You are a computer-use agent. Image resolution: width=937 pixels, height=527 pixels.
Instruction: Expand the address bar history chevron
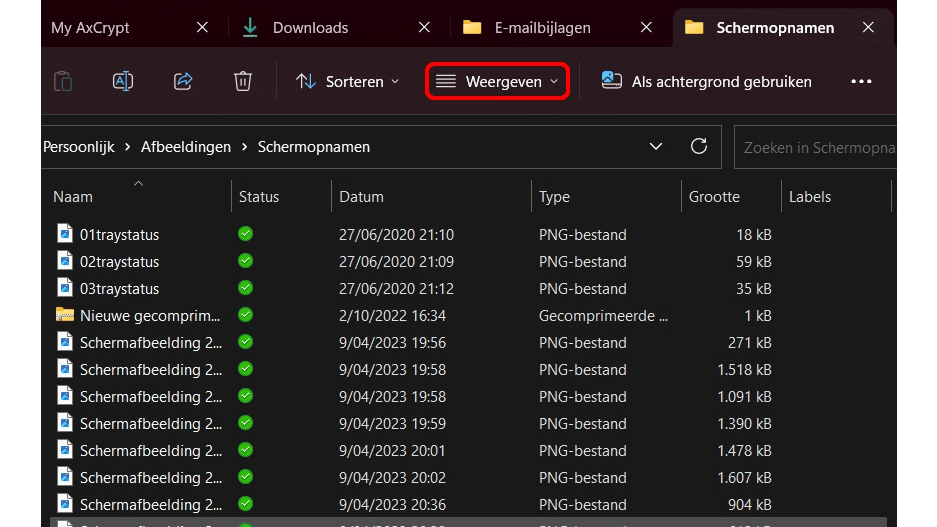pyautogui.click(x=656, y=146)
